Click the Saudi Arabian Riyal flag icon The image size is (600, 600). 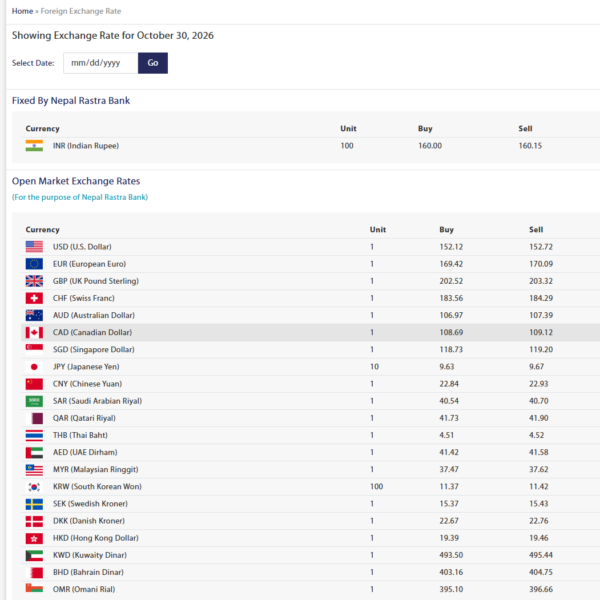click(34, 401)
